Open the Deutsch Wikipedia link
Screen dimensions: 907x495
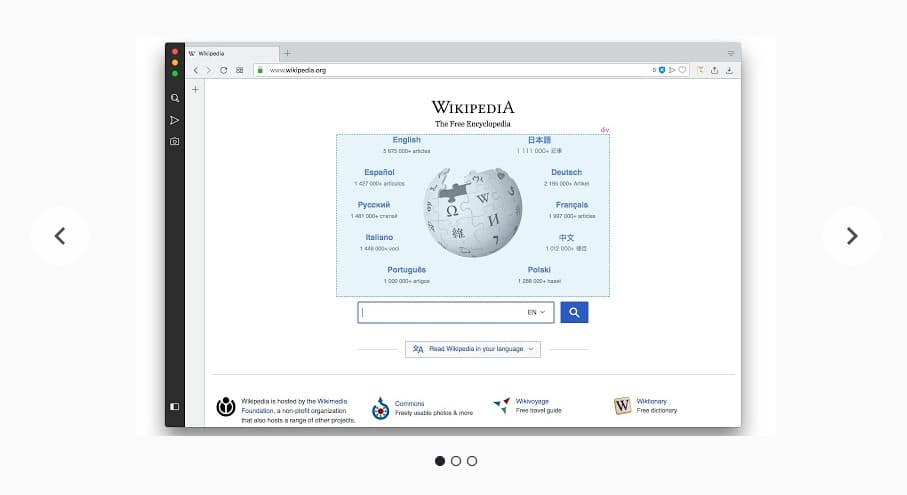coord(566,172)
